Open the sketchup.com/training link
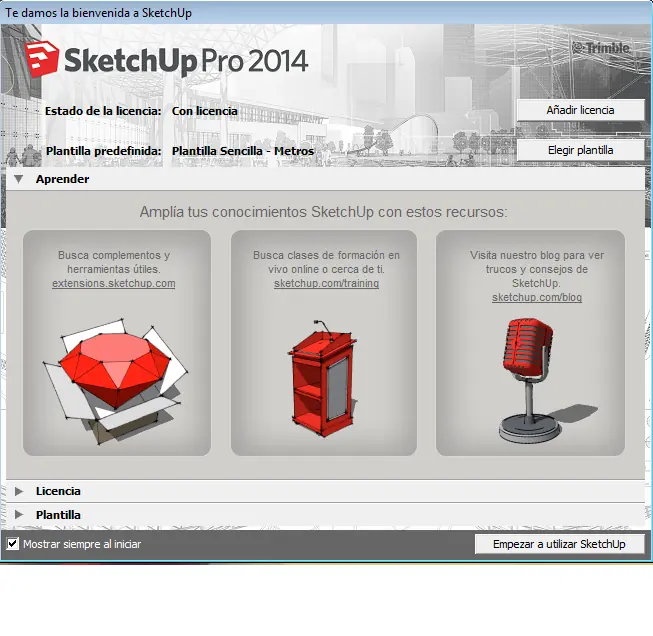 [326, 283]
